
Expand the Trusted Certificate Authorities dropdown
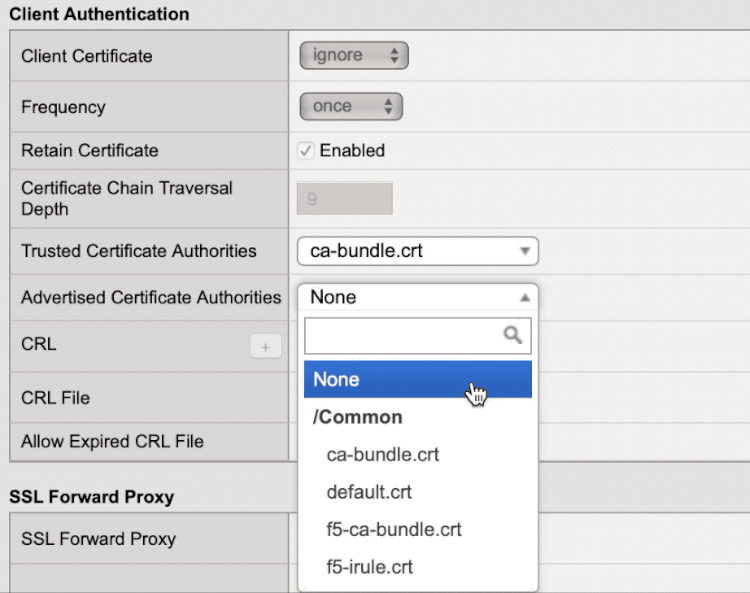pyautogui.click(x=417, y=251)
